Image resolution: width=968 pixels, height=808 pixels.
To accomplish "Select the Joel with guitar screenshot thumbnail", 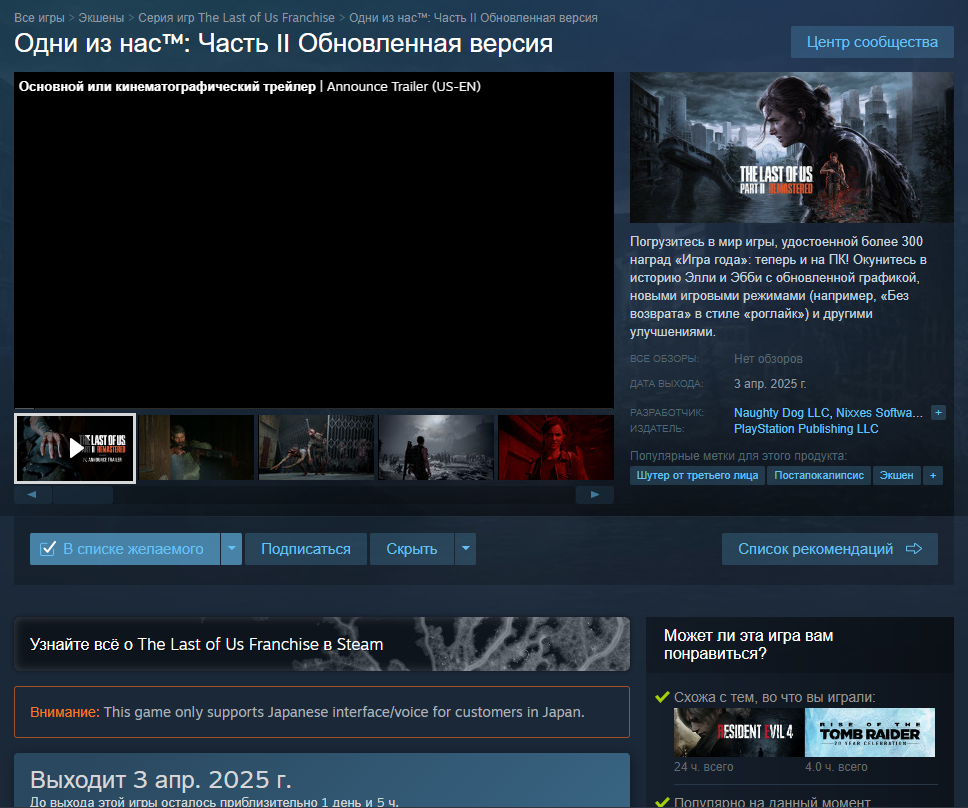I will 196,448.
